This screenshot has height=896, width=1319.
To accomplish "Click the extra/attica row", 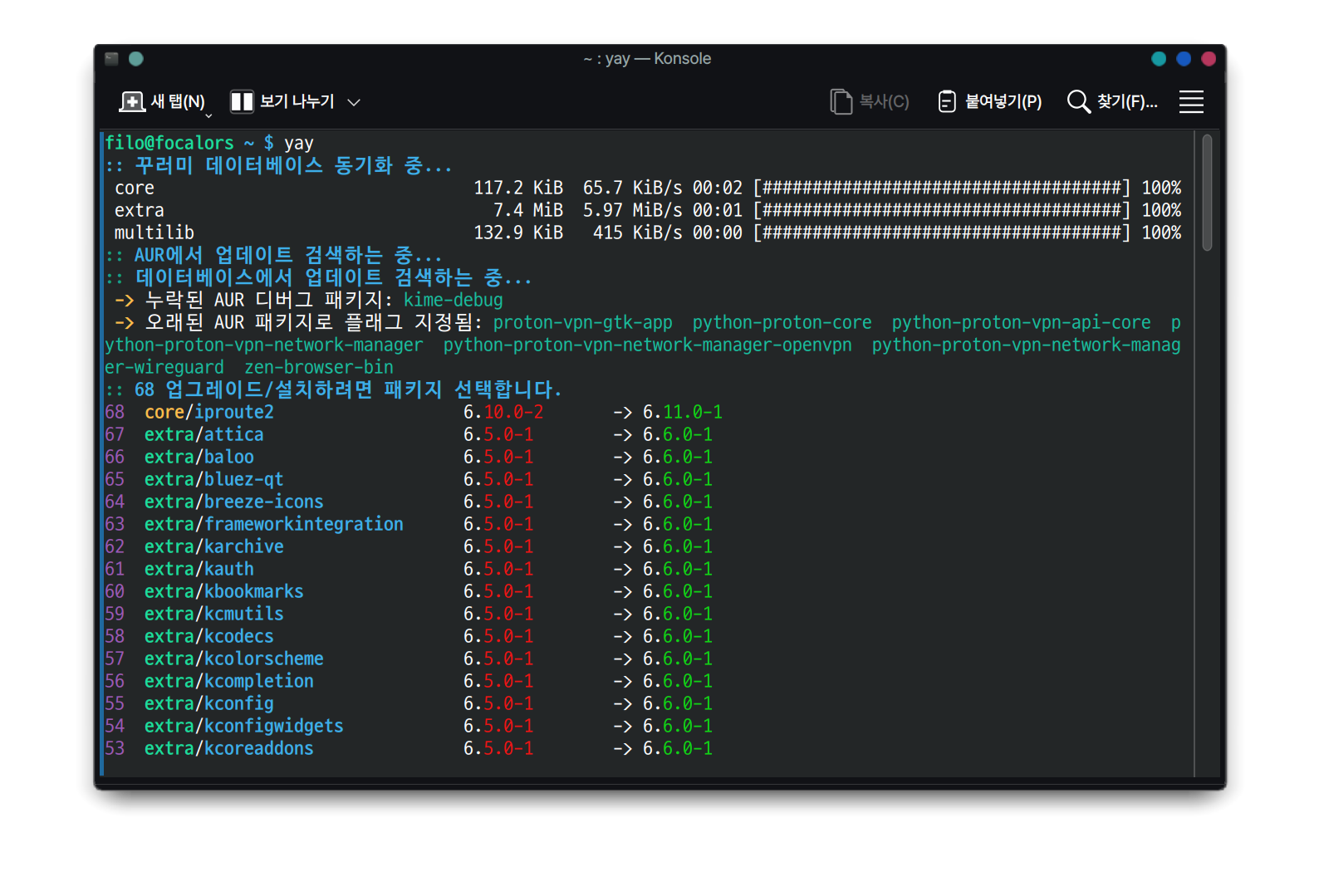I will coord(409,434).
